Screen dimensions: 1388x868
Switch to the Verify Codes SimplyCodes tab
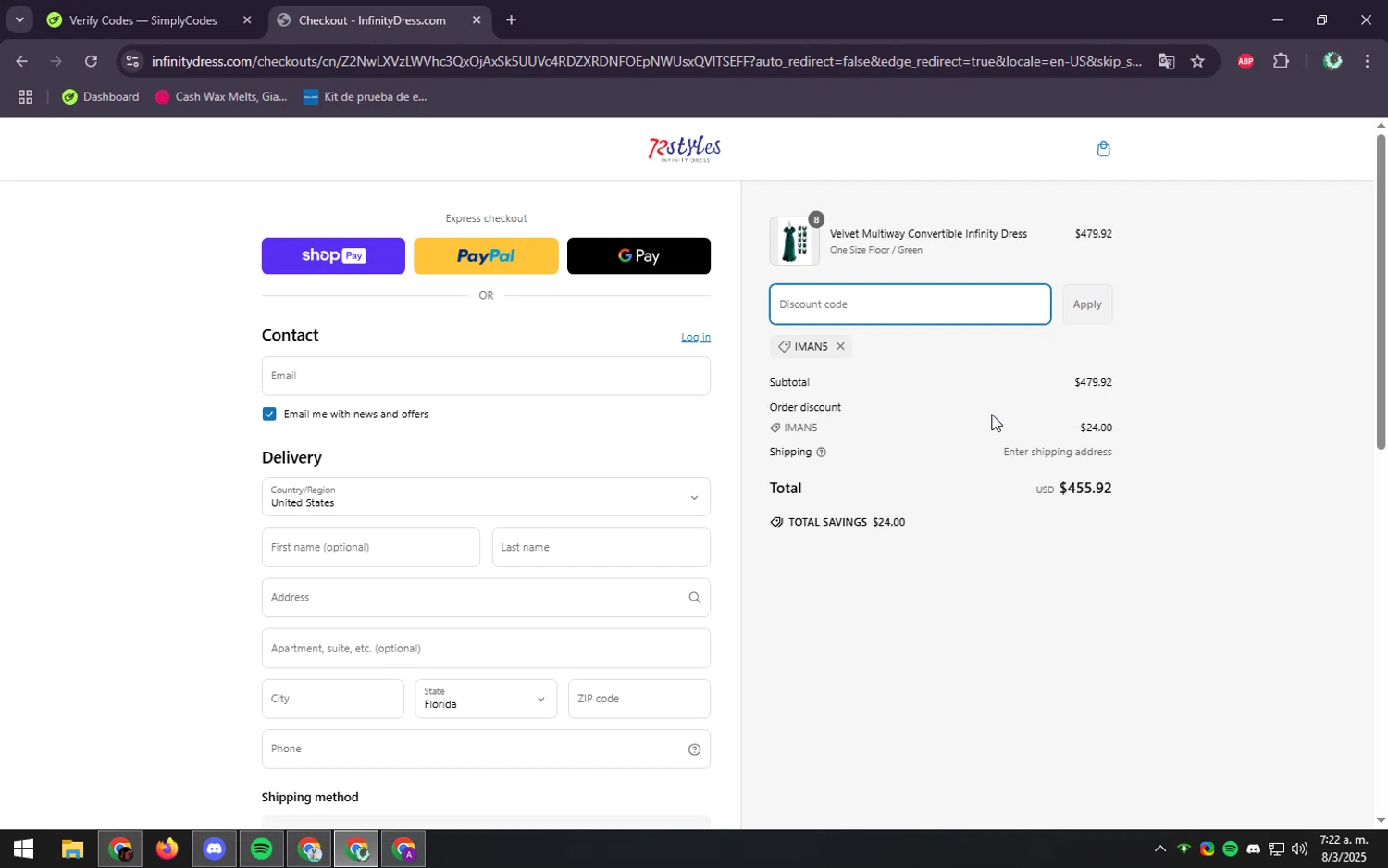143,19
